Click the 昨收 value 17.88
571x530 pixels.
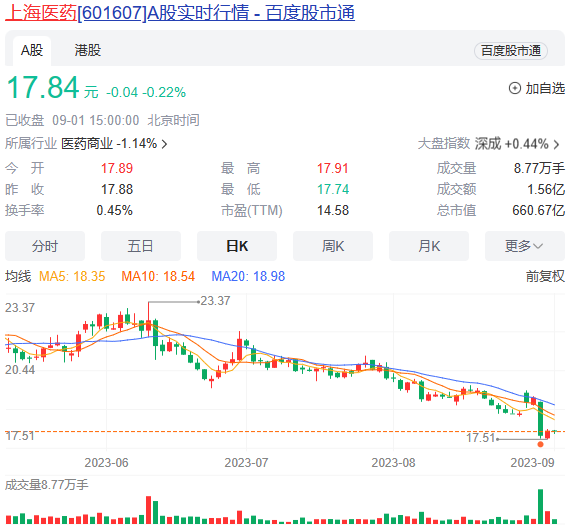[117, 189]
